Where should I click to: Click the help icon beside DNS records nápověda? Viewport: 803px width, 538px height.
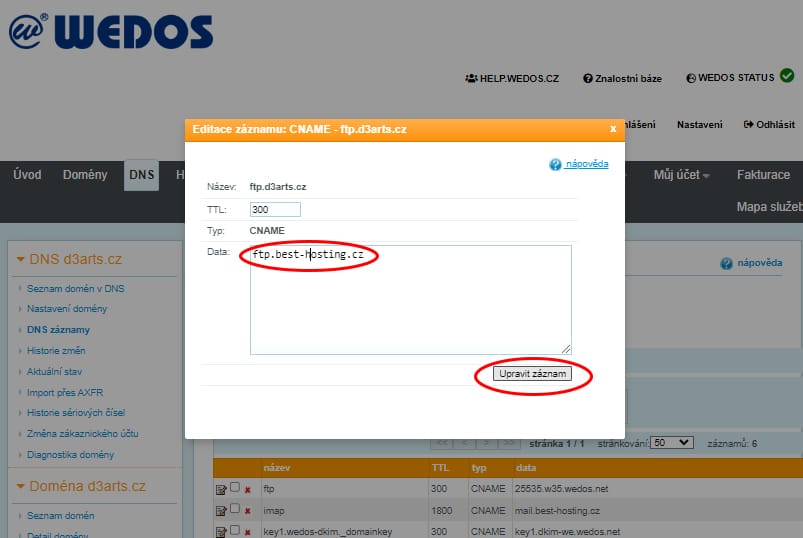tap(726, 263)
